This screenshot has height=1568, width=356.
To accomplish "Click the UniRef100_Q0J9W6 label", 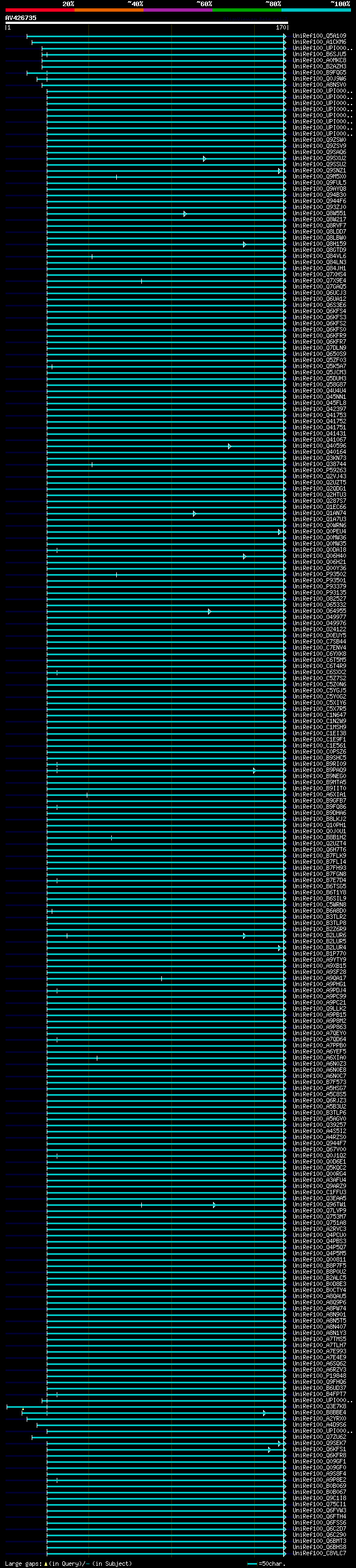I will 319,78.
